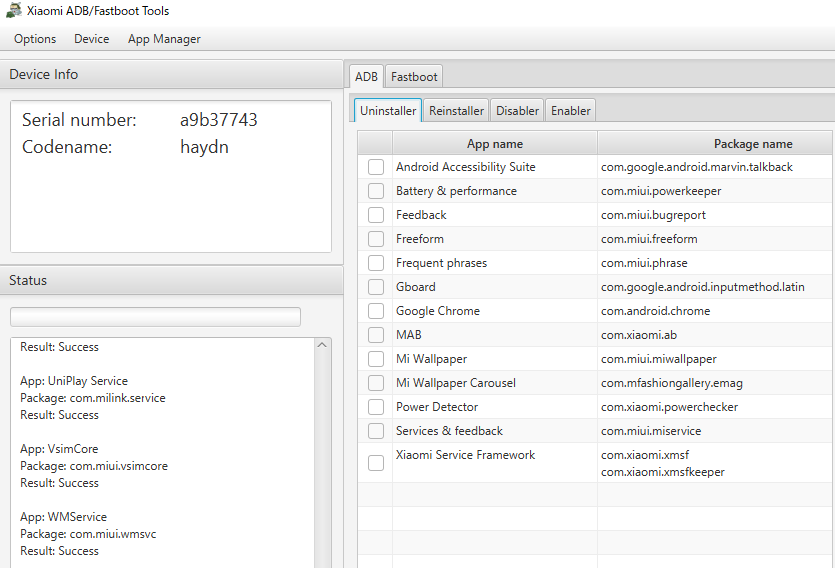Select the Frequent phrases checkbox
Screen dimensions: 835x568
(x=376, y=263)
